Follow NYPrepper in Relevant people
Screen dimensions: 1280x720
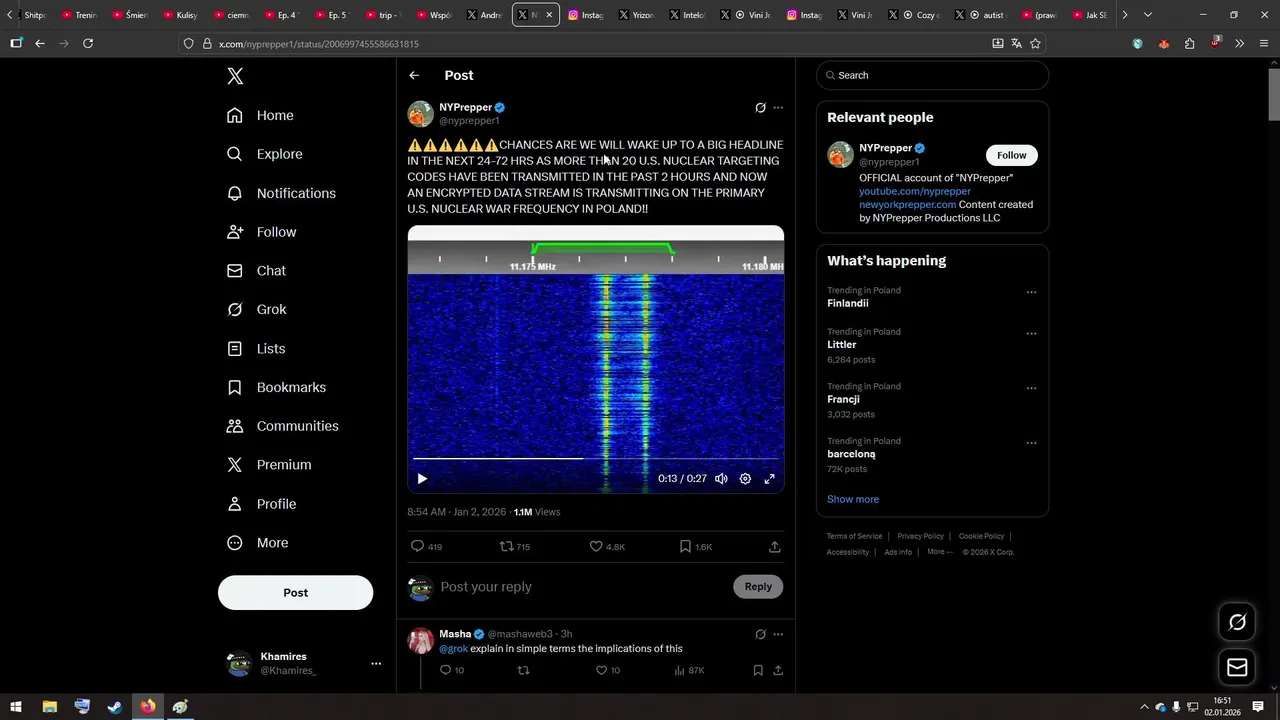pos(1011,155)
